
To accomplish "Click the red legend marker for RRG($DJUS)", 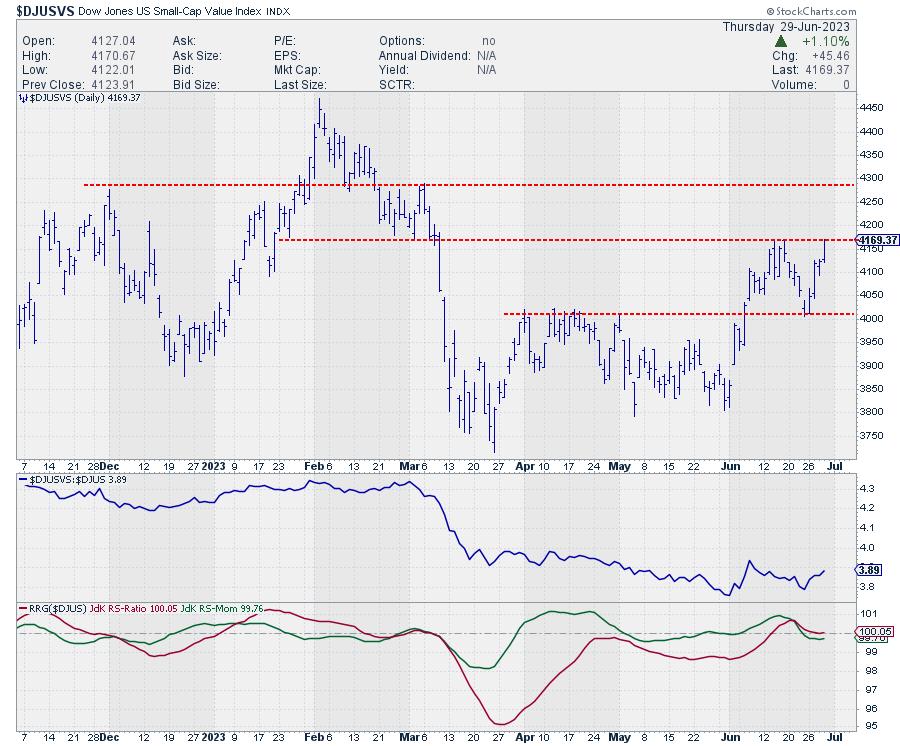I will pyautogui.click(x=22, y=609).
